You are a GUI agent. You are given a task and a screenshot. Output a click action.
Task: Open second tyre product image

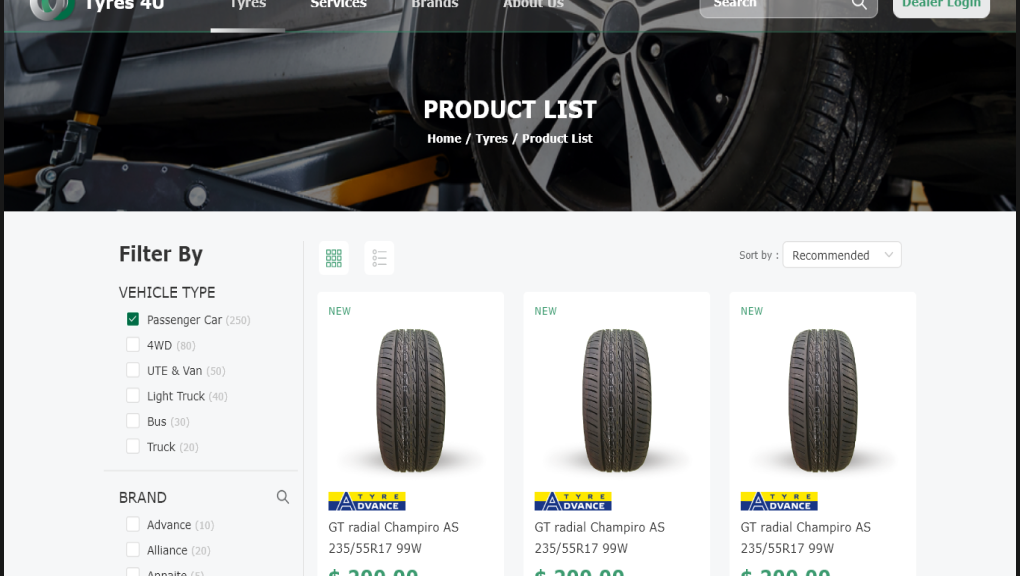(x=617, y=400)
